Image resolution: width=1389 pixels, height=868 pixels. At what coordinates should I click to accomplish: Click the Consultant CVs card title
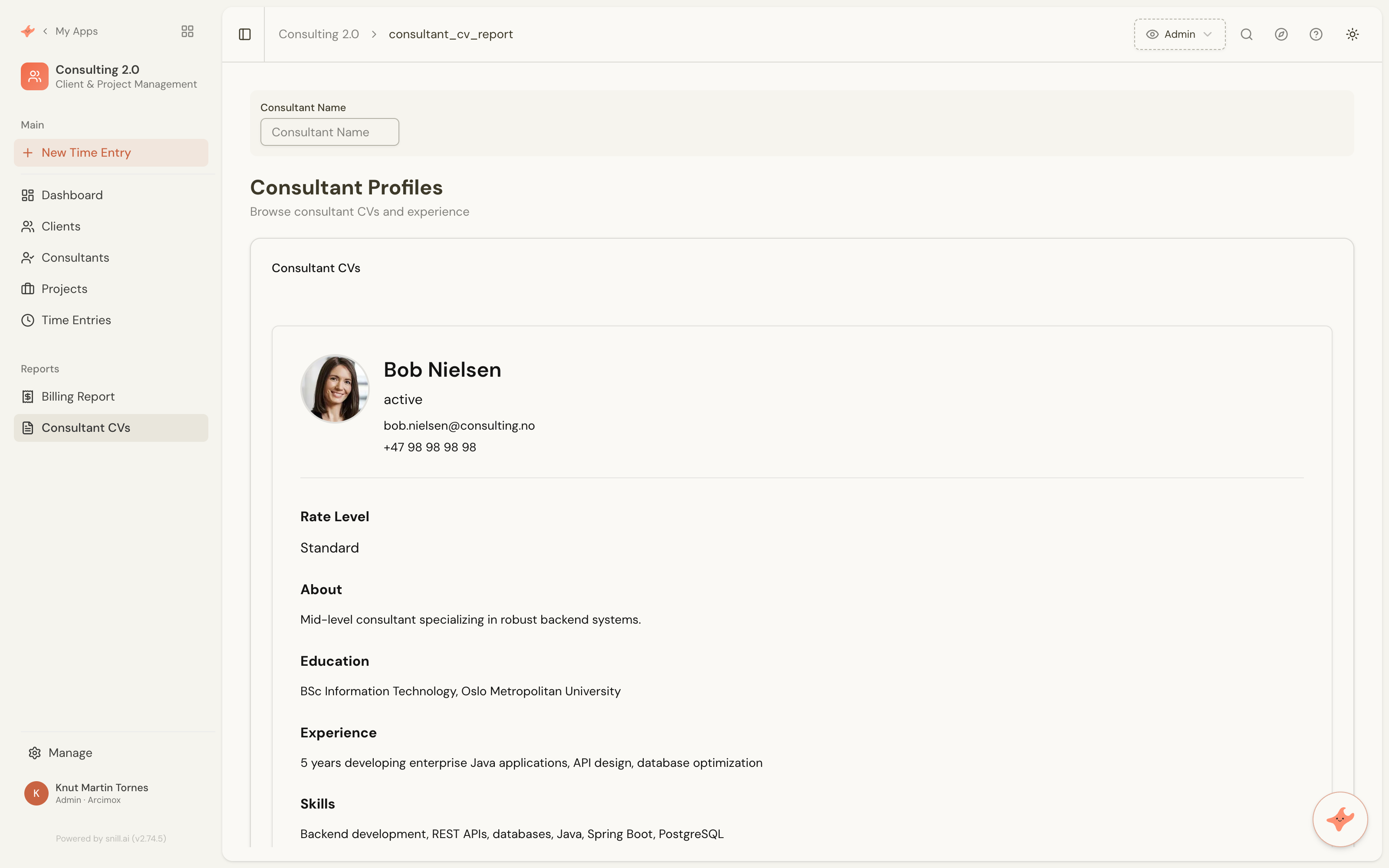point(316,268)
